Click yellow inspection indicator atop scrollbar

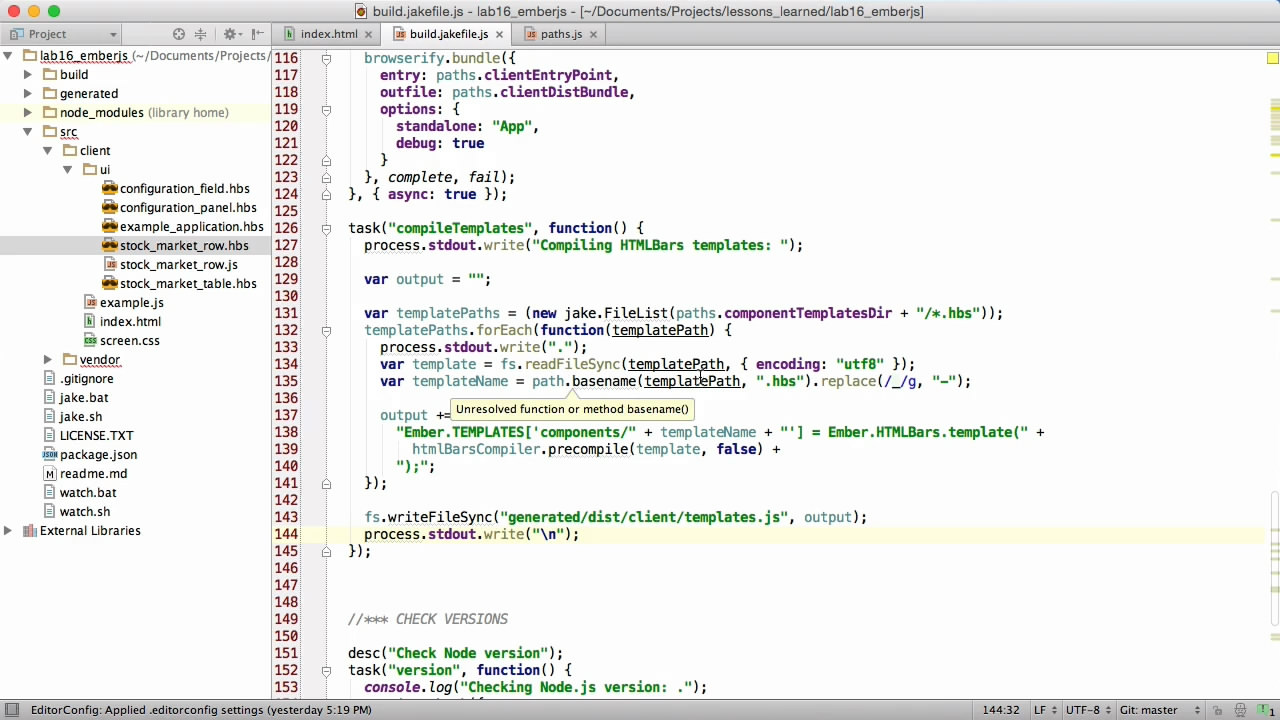coord(1273,59)
